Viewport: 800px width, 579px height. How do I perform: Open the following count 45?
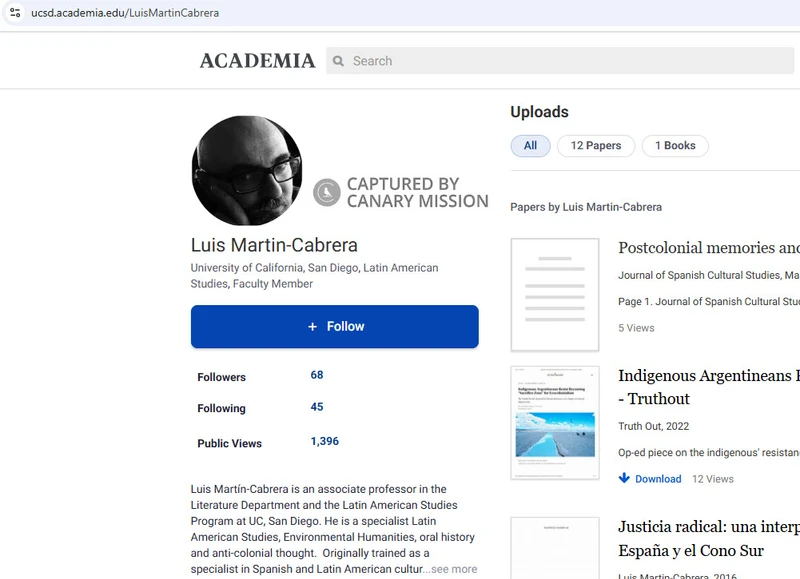point(317,407)
